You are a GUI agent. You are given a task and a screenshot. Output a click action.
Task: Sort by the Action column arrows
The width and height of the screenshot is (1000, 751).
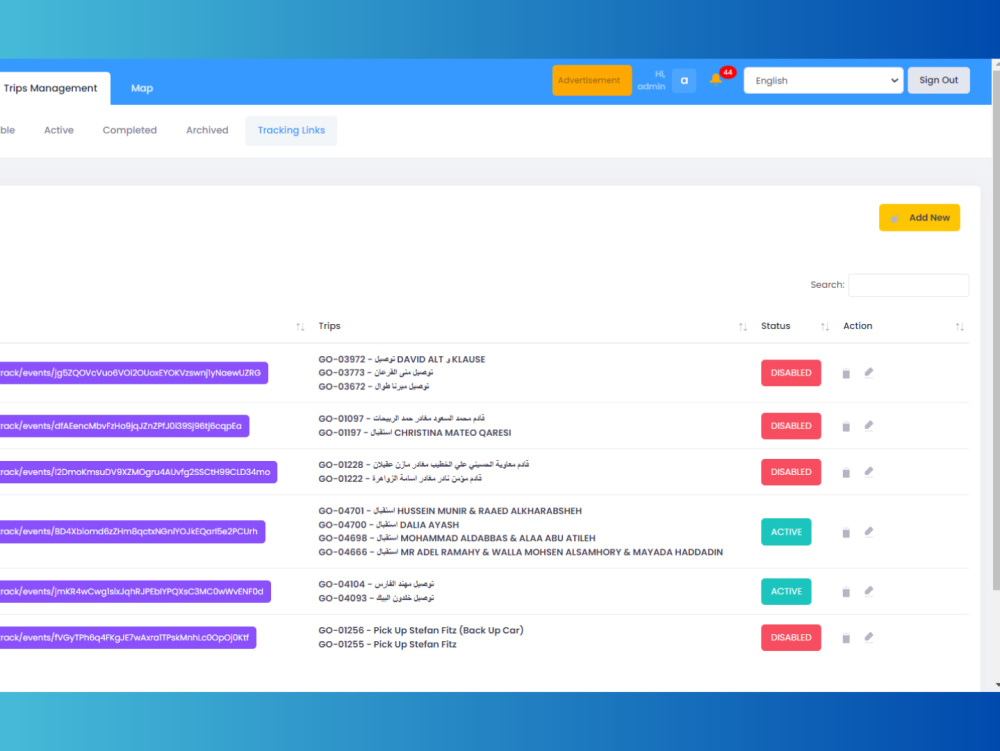pos(959,326)
